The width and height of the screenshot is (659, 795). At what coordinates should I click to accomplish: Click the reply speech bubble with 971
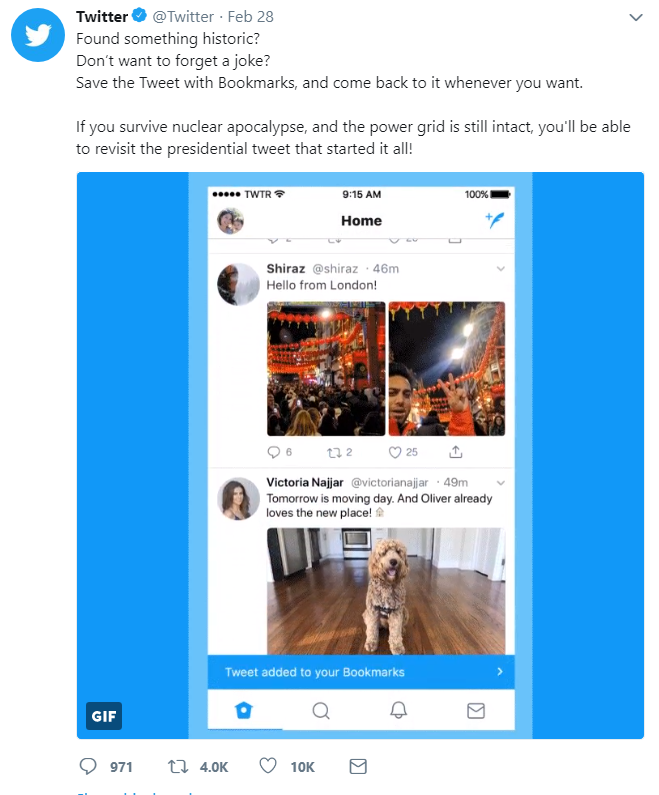[88, 766]
